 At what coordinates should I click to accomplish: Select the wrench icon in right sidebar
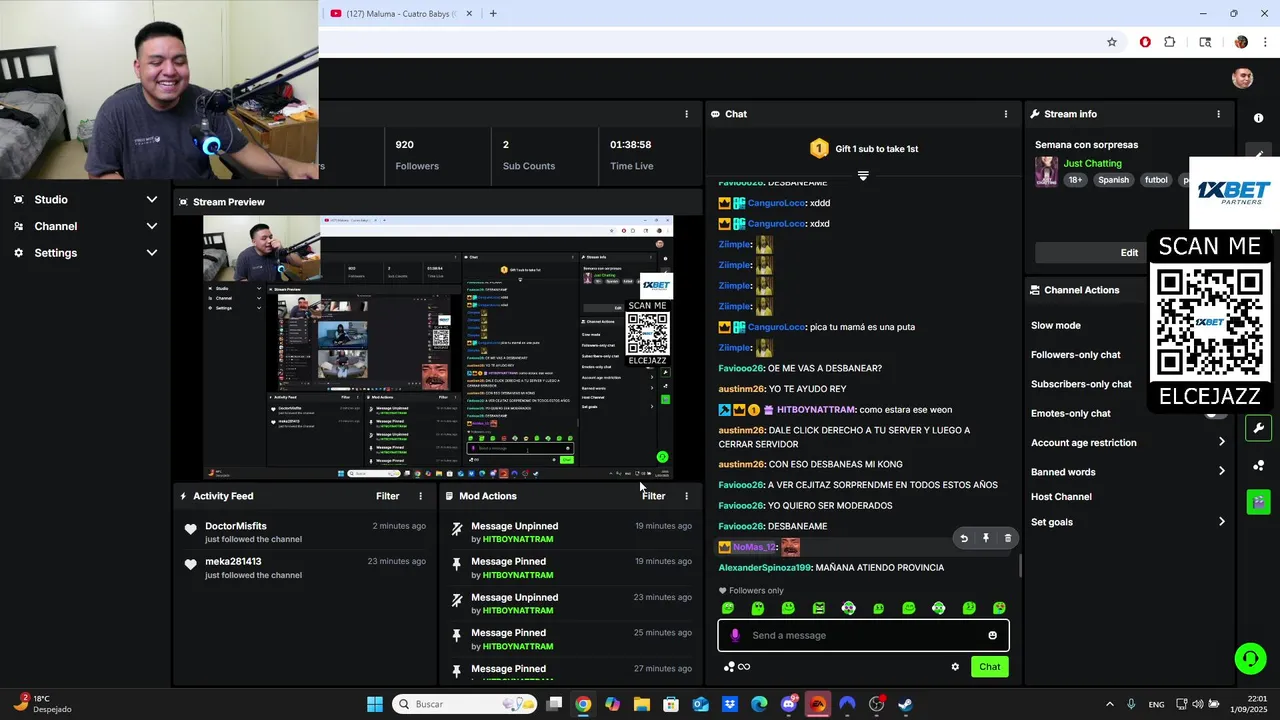click(x=1258, y=428)
